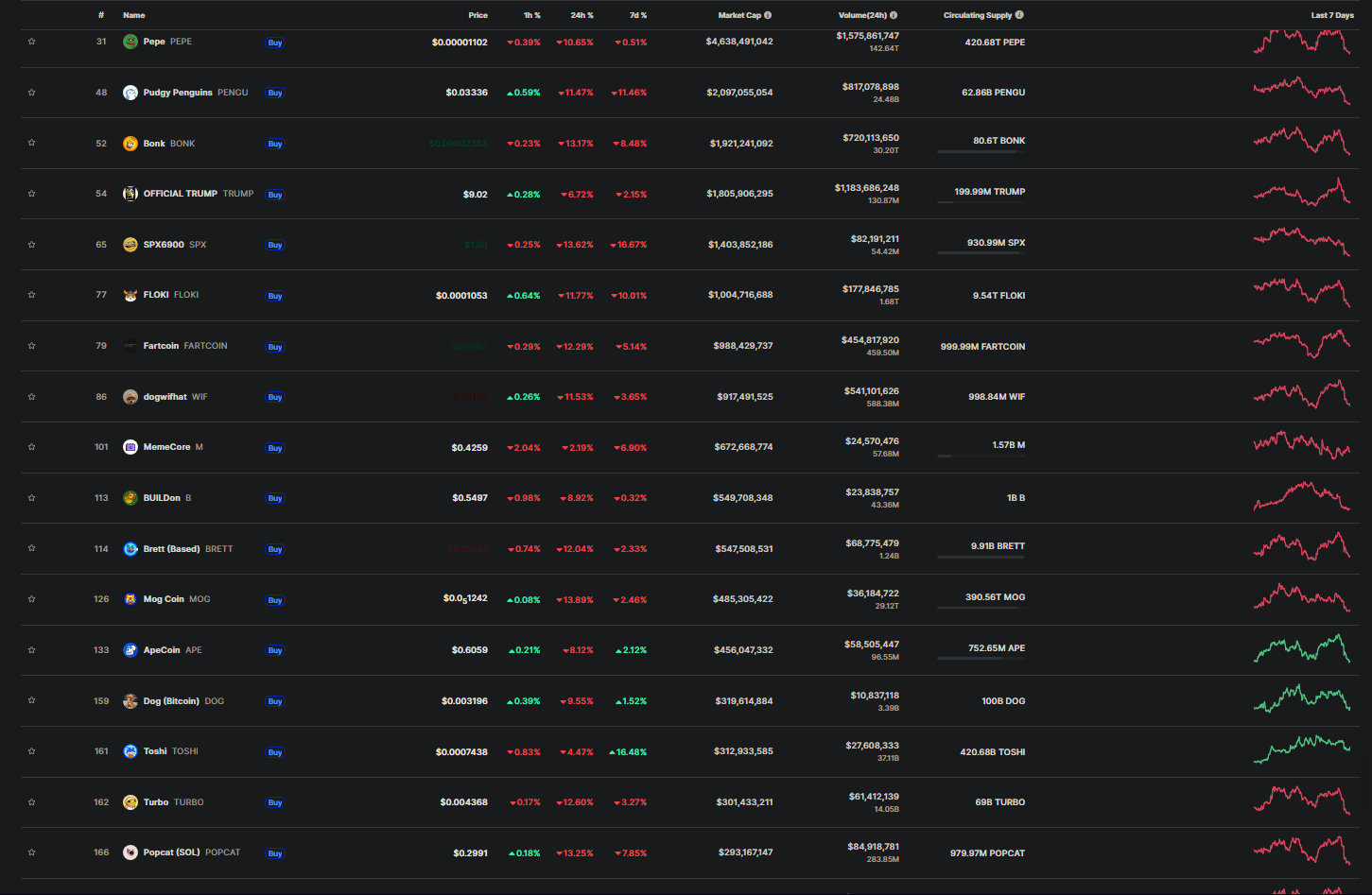Screen dimensions: 1372x895
Task: Open the Circulating Supply info tooltip icon
Action: click(1019, 15)
